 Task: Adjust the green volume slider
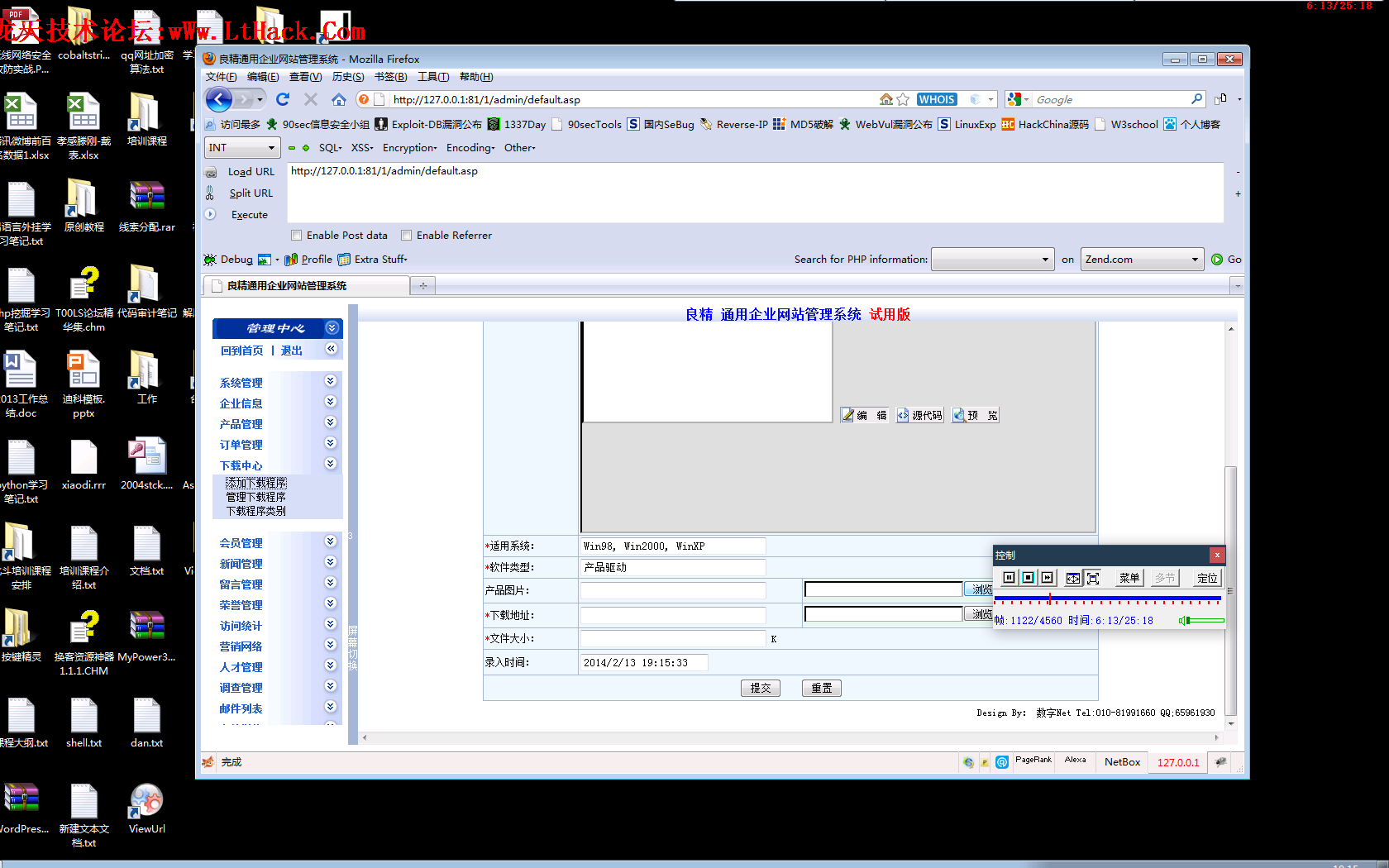[x=1206, y=620]
